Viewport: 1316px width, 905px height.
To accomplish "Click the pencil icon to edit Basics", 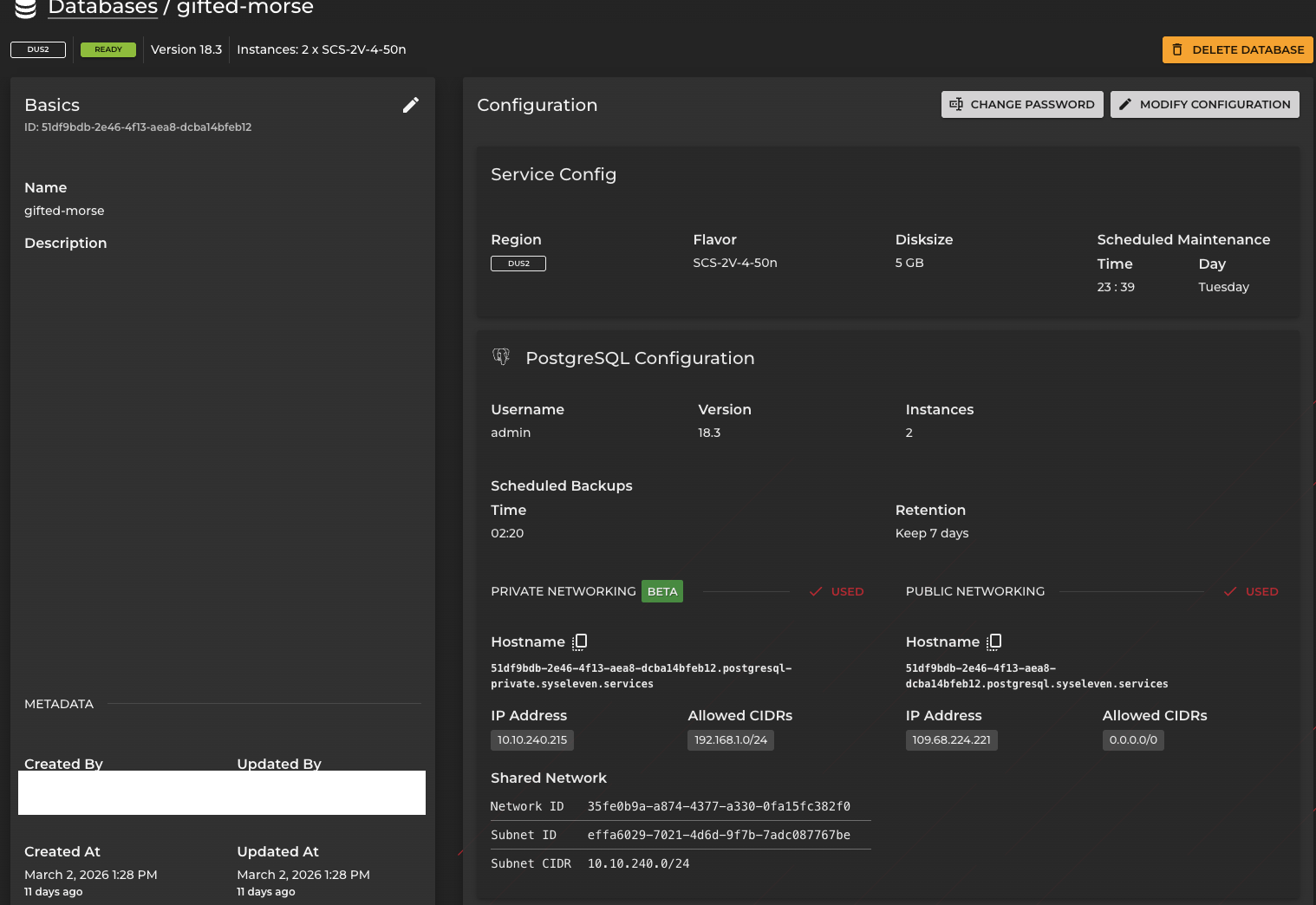I will [x=411, y=104].
